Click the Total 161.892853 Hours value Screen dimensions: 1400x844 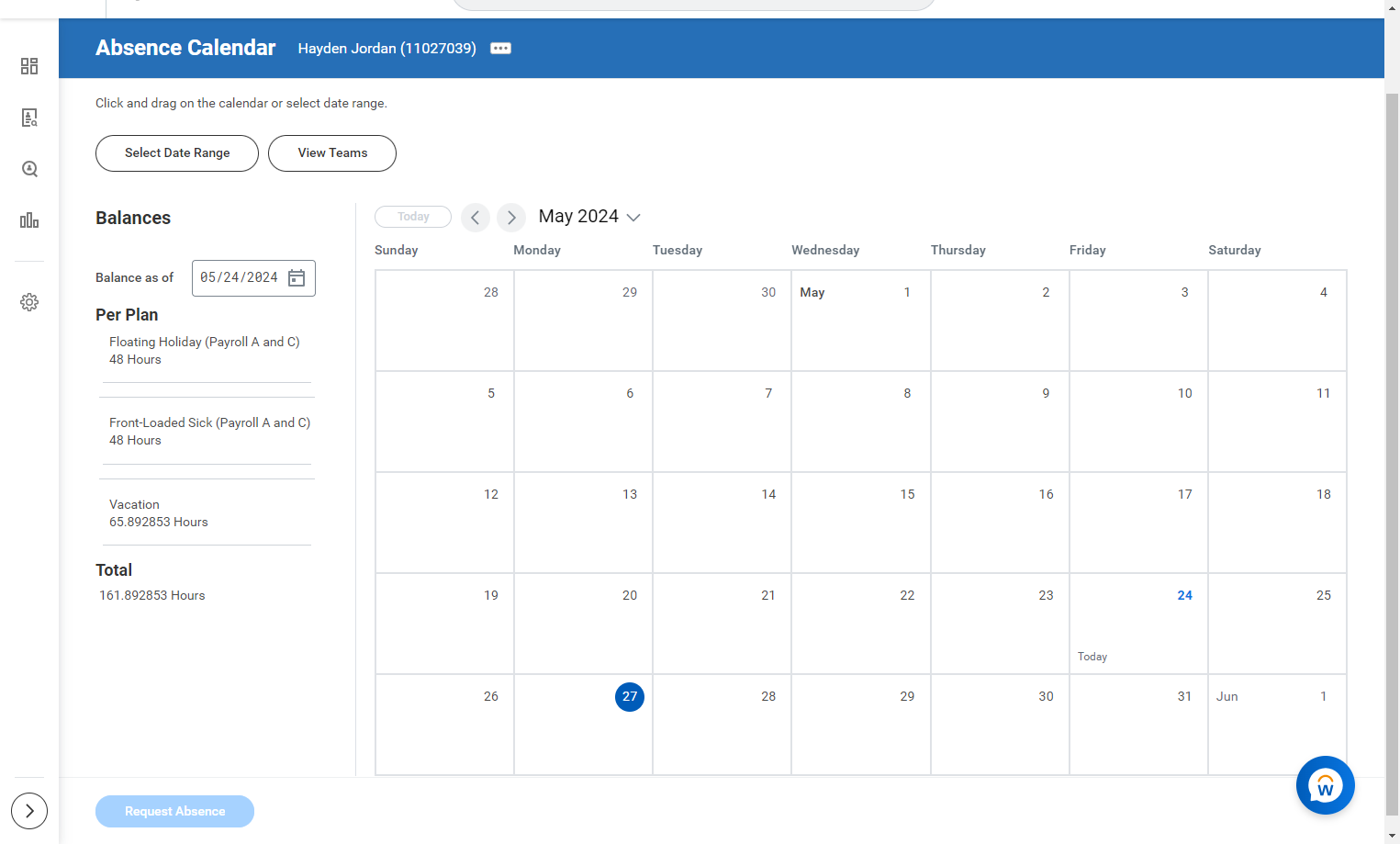tap(152, 596)
